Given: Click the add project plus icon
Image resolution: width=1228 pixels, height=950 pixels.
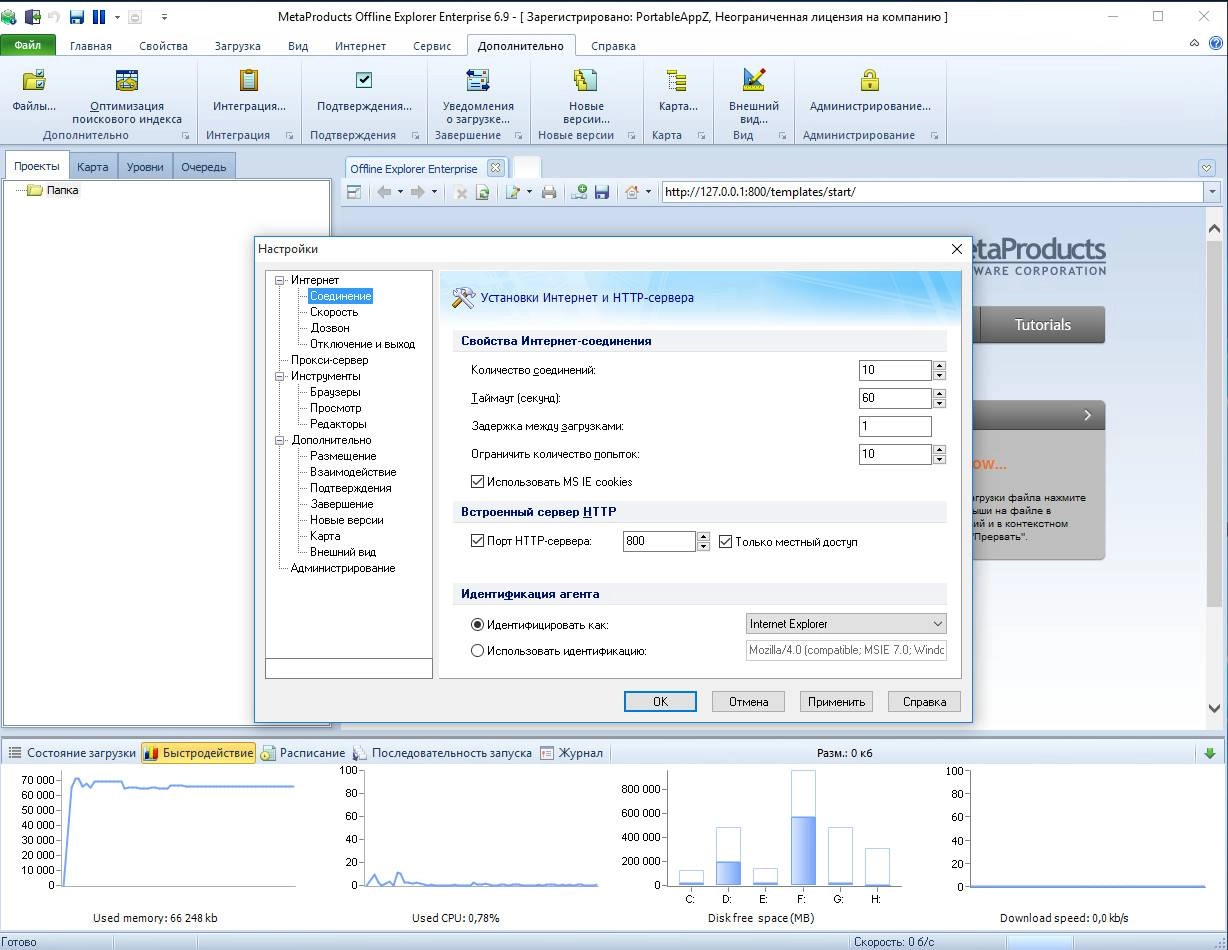Looking at the screenshot, I should (579, 192).
